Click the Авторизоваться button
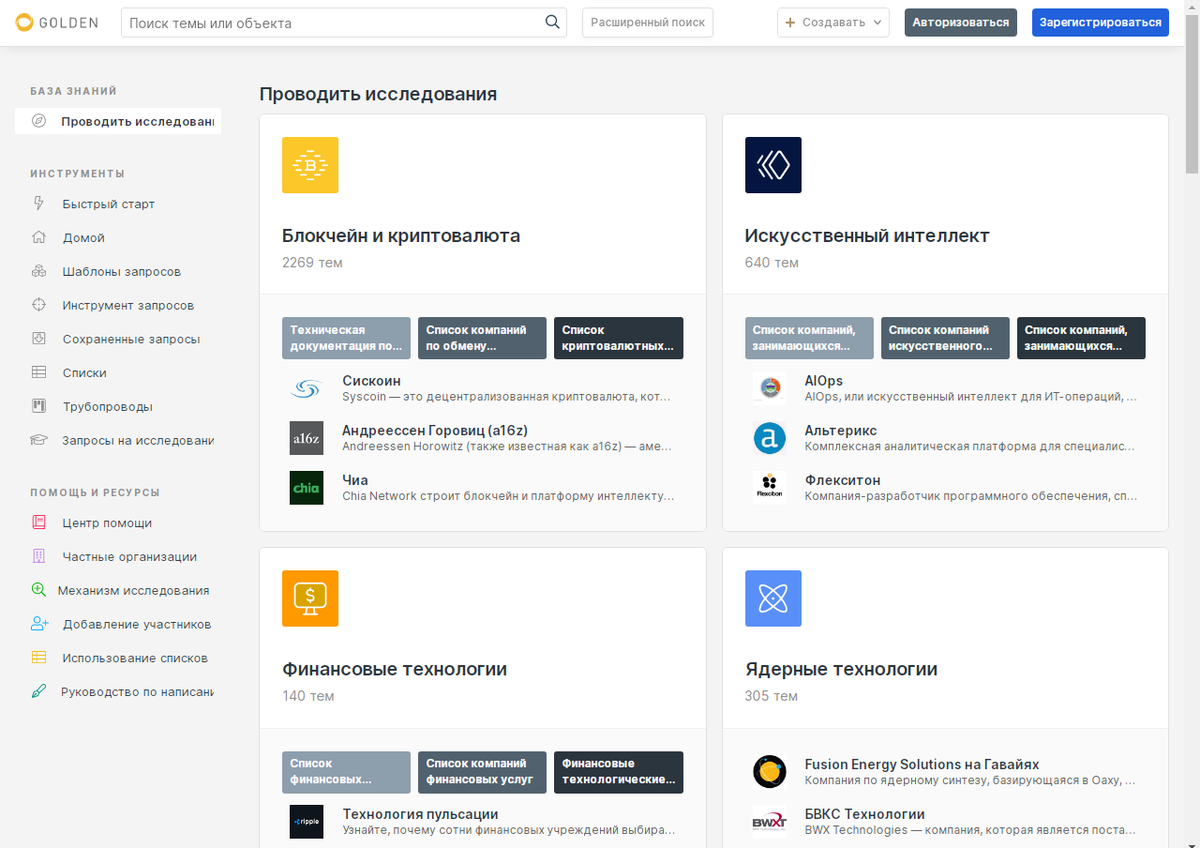This screenshot has height=848, width=1200. coord(961,22)
